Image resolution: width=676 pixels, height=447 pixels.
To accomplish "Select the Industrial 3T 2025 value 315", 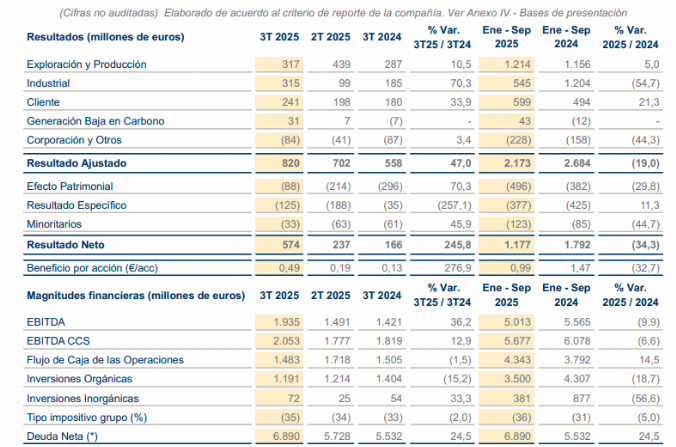I will click(x=291, y=83).
